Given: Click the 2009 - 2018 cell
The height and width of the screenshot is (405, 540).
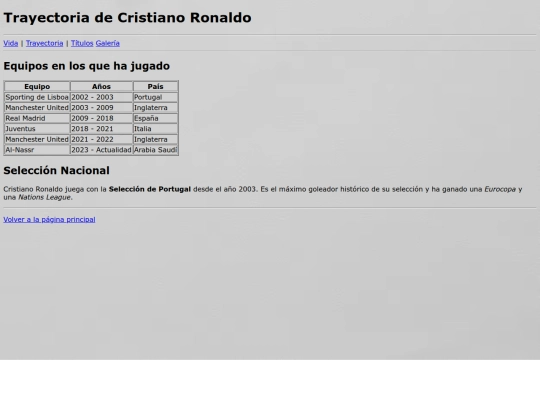Looking at the screenshot, I should click(x=101, y=118).
